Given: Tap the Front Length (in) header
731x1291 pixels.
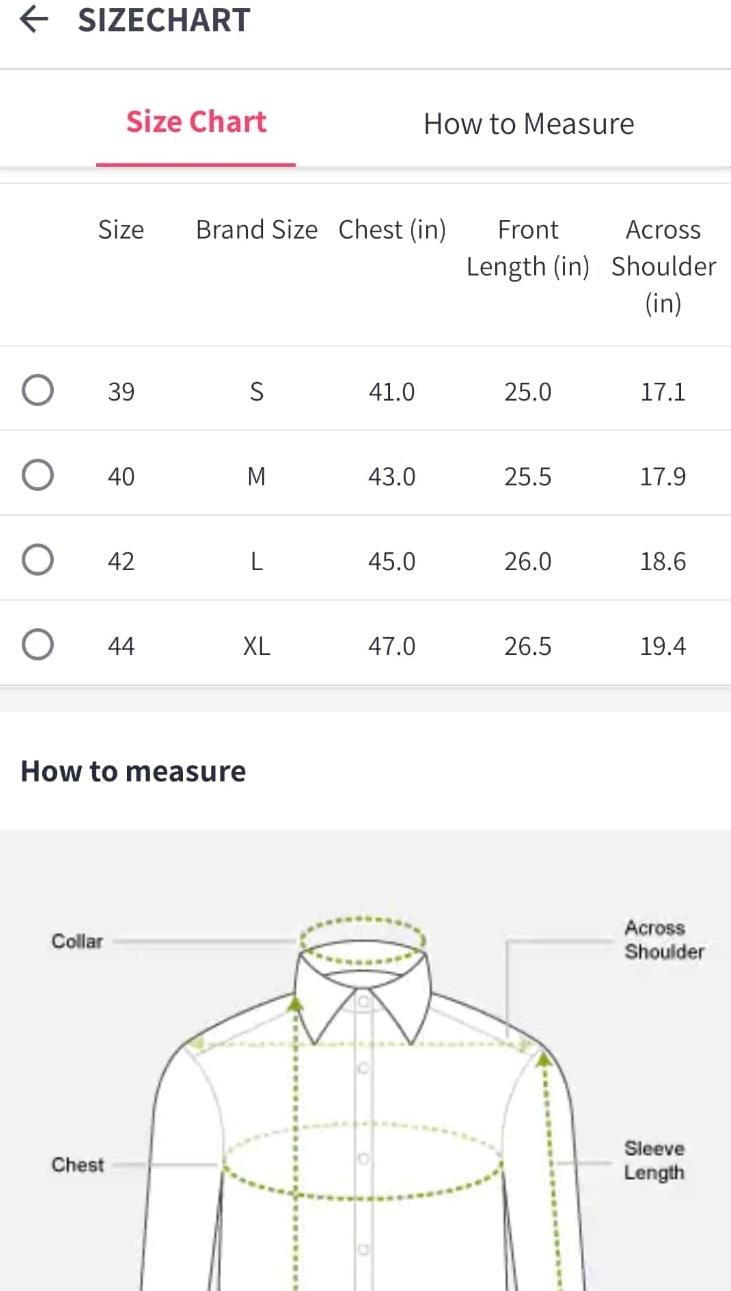Looking at the screenshot, I should click(x=528, y=248).
